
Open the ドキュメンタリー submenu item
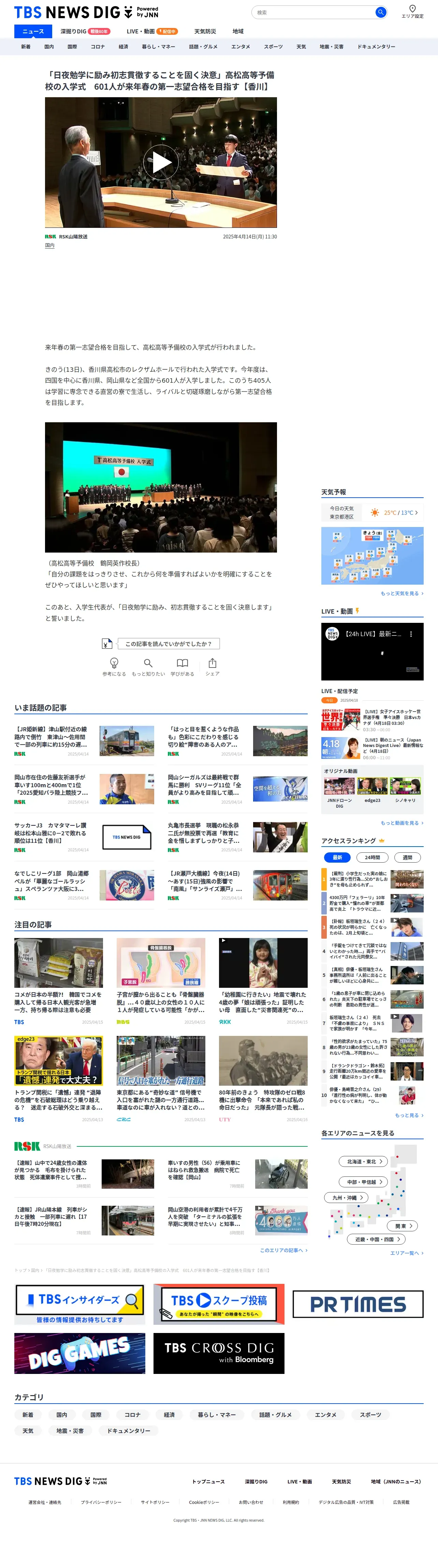376,46
